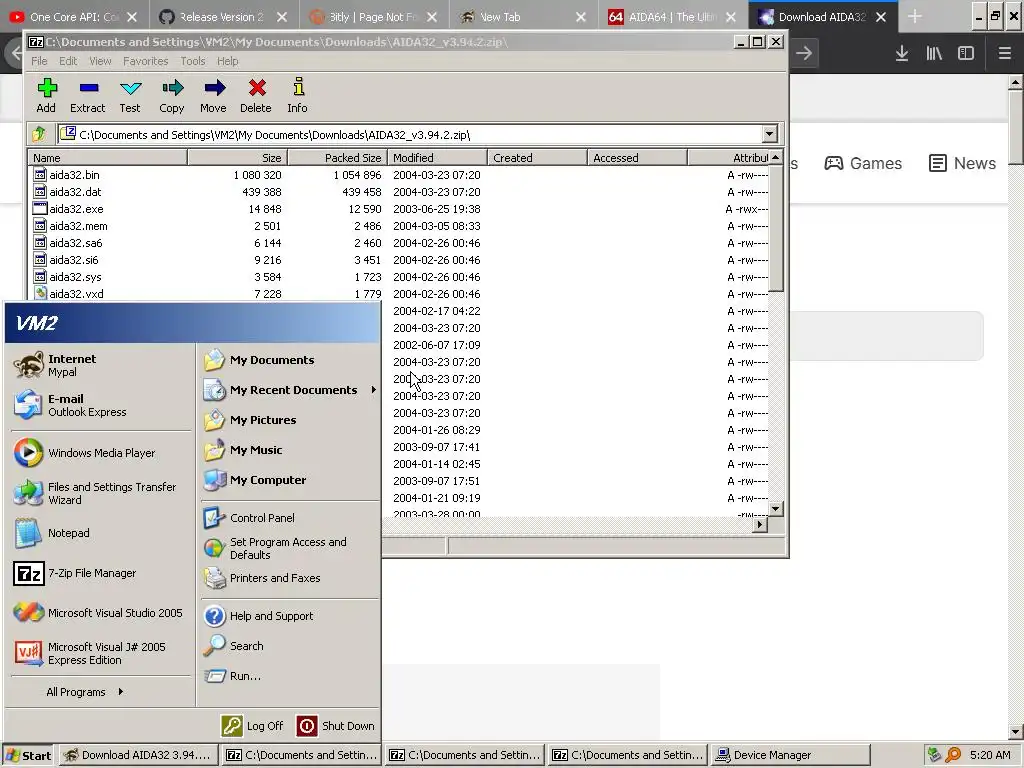Open the browser library icon
The width and height of the screenshot is (1024, 768).
(934, 53)
